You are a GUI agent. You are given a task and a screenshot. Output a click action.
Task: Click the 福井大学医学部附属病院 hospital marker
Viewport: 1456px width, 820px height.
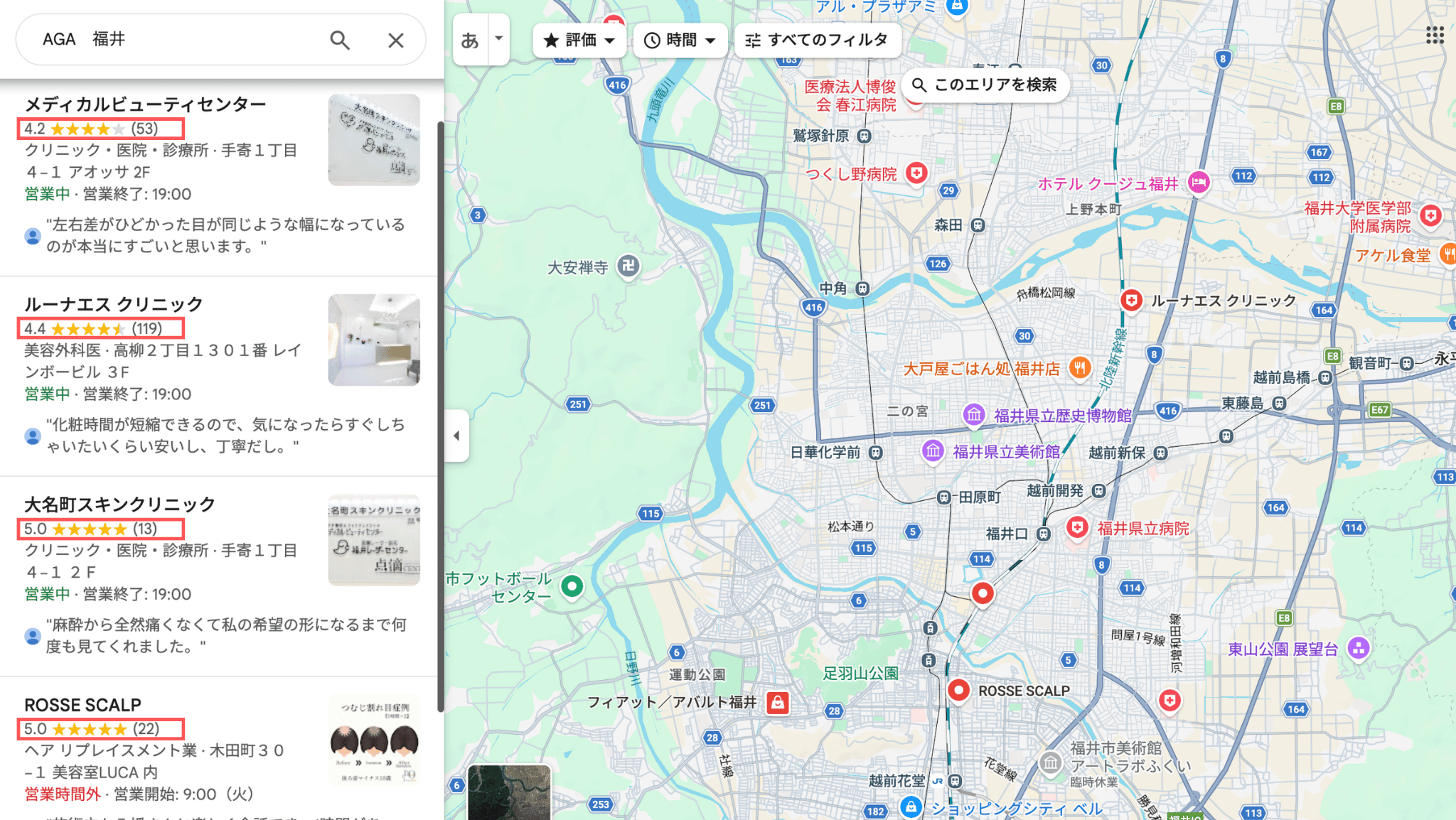pyautogui.click(x=1430, y=215)
